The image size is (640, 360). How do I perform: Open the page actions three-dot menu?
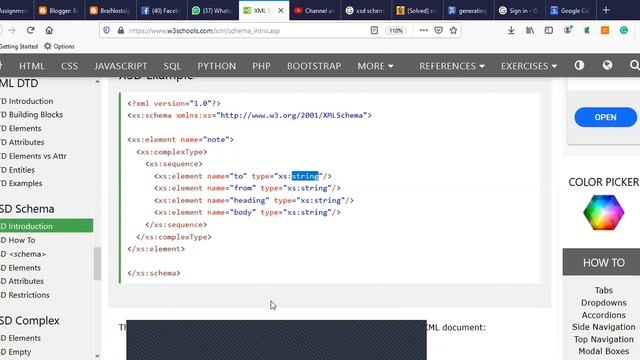coord(424,30)
